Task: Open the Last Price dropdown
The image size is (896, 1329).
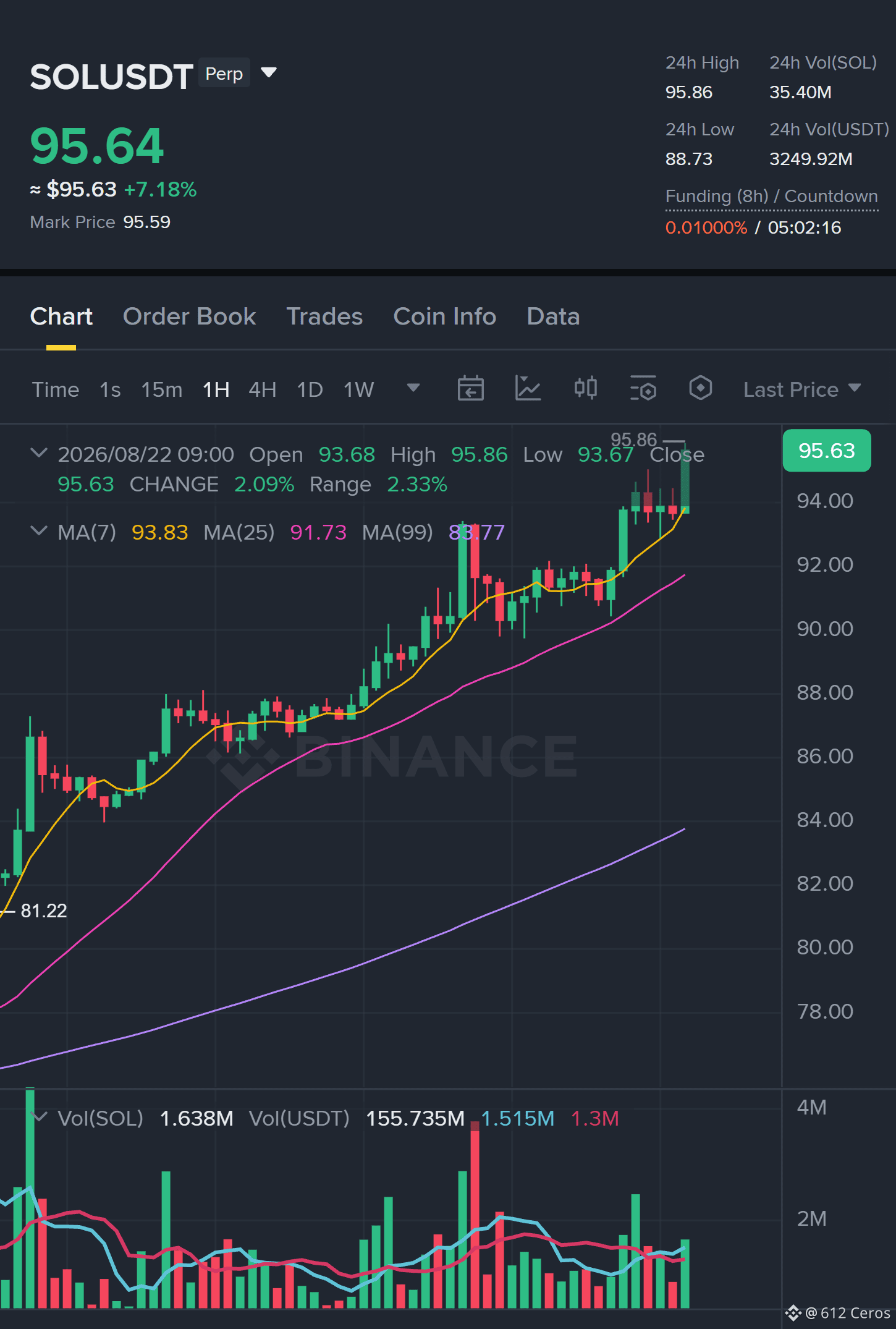Action: 801,389
